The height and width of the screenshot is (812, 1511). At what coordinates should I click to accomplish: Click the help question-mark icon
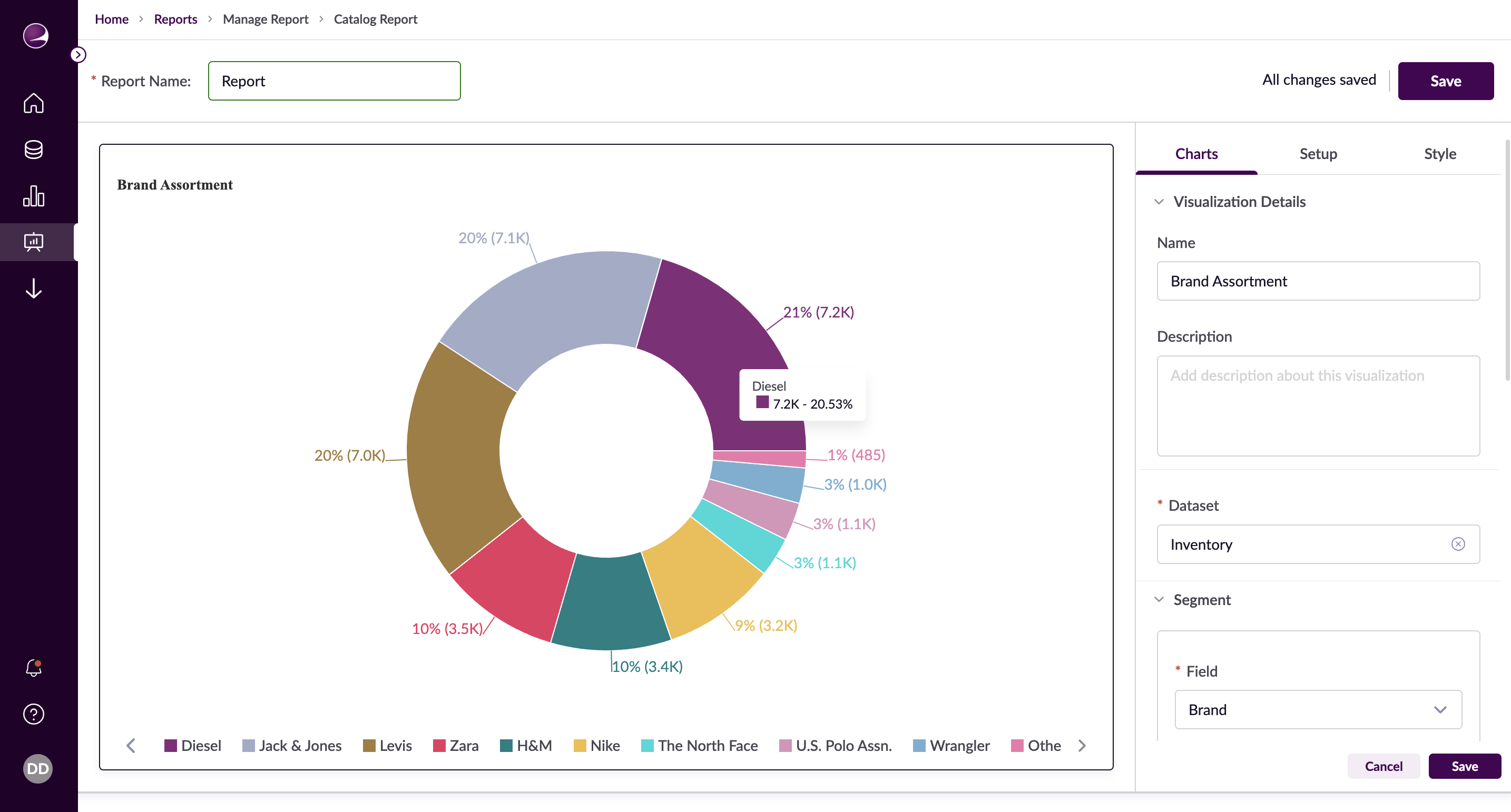coord(33,714)
